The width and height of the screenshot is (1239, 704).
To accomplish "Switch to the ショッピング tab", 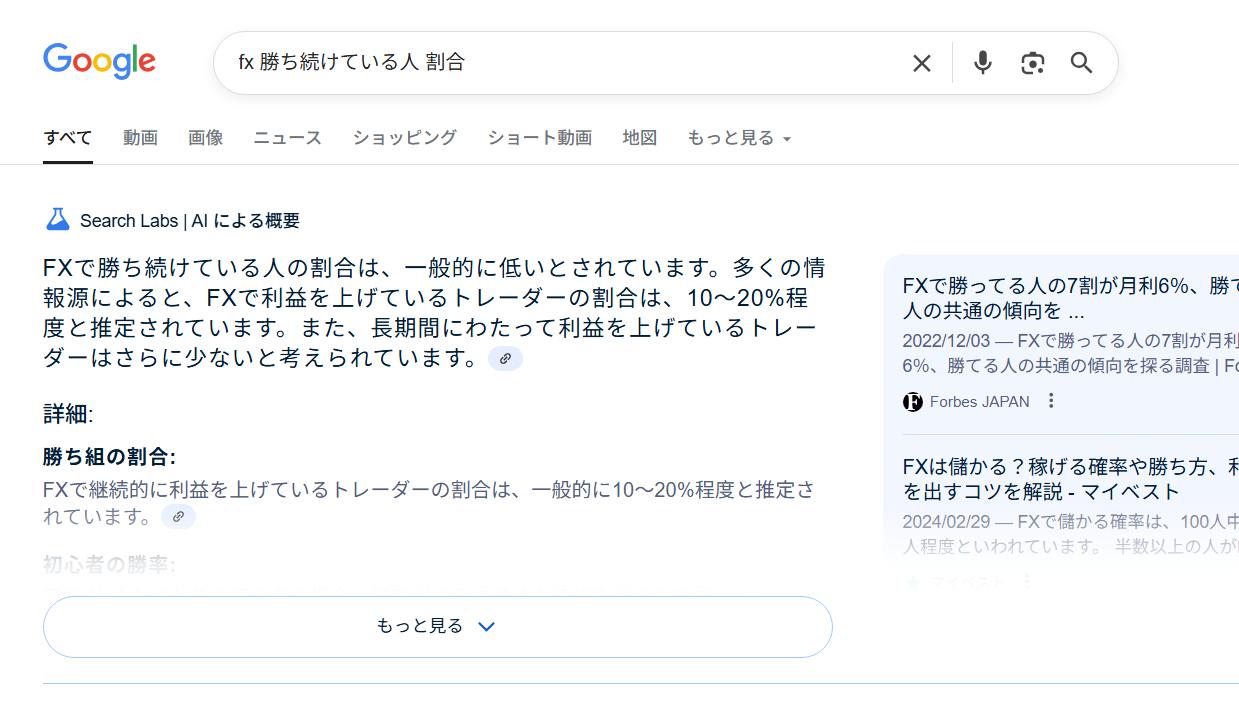I will tap(404, 138).
